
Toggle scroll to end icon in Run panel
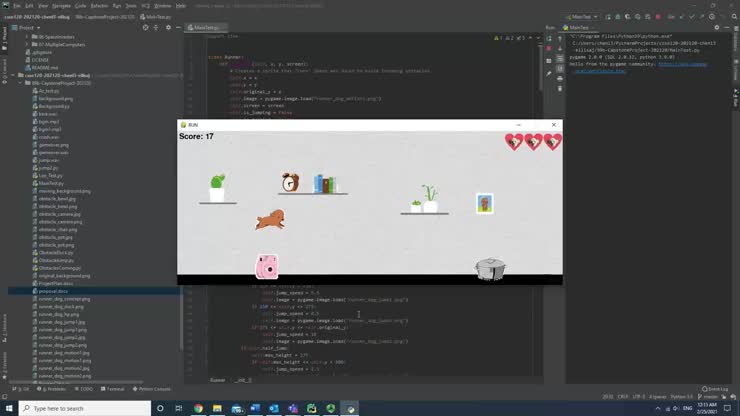[x=560, y=68]
